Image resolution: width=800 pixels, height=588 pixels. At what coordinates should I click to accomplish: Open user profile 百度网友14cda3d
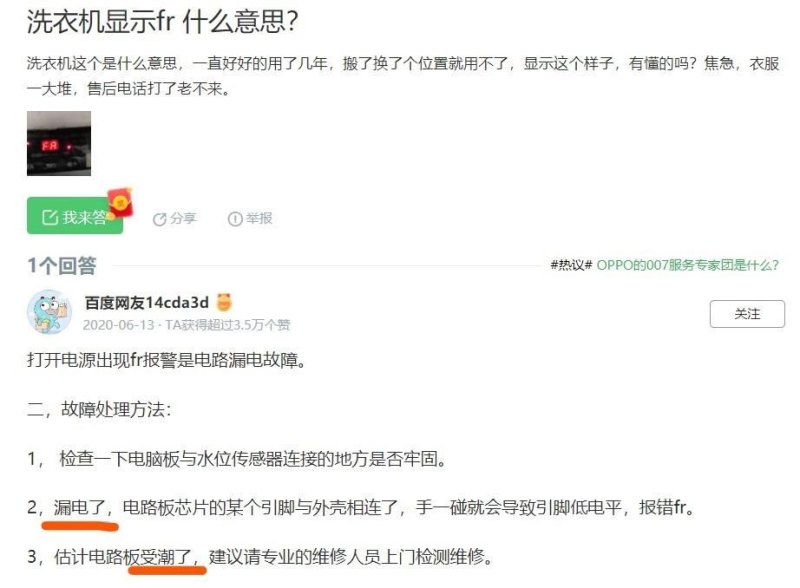[147, 303]
